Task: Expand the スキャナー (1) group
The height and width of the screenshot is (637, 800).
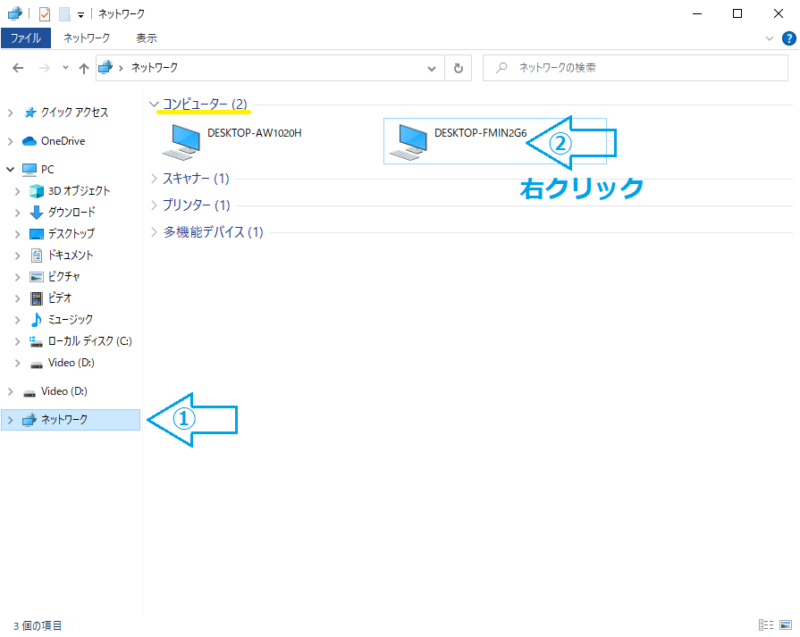Action: (x=154, y=179)
